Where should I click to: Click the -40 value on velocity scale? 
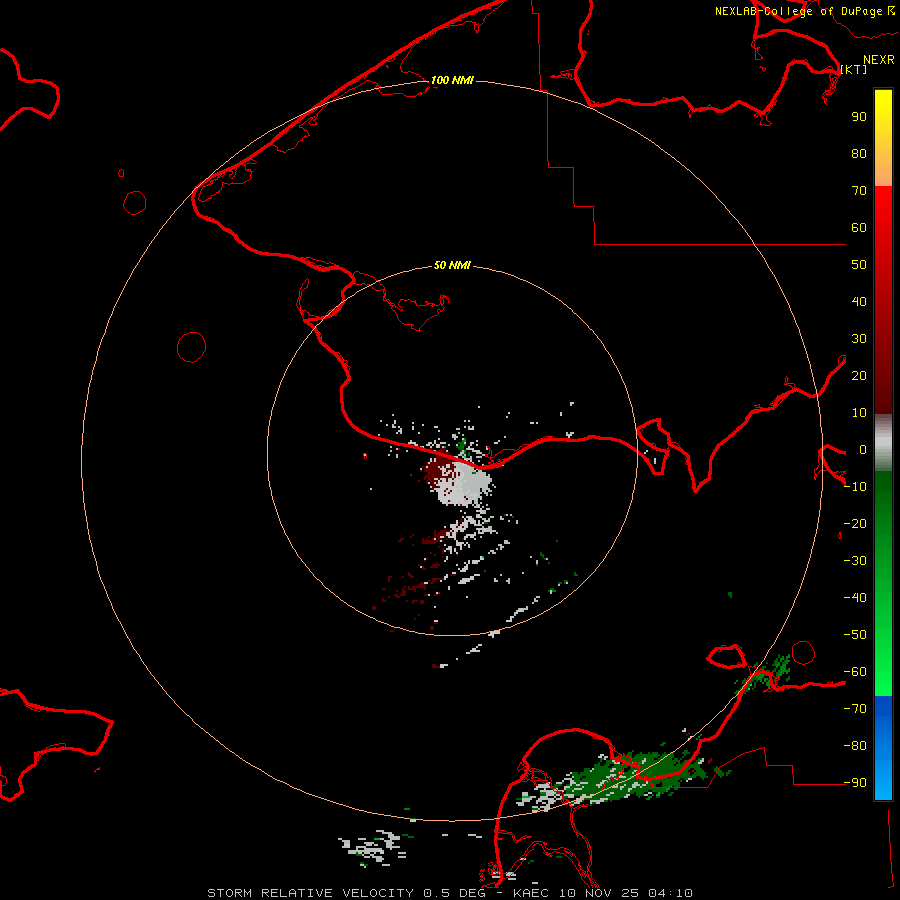(855, 598)
